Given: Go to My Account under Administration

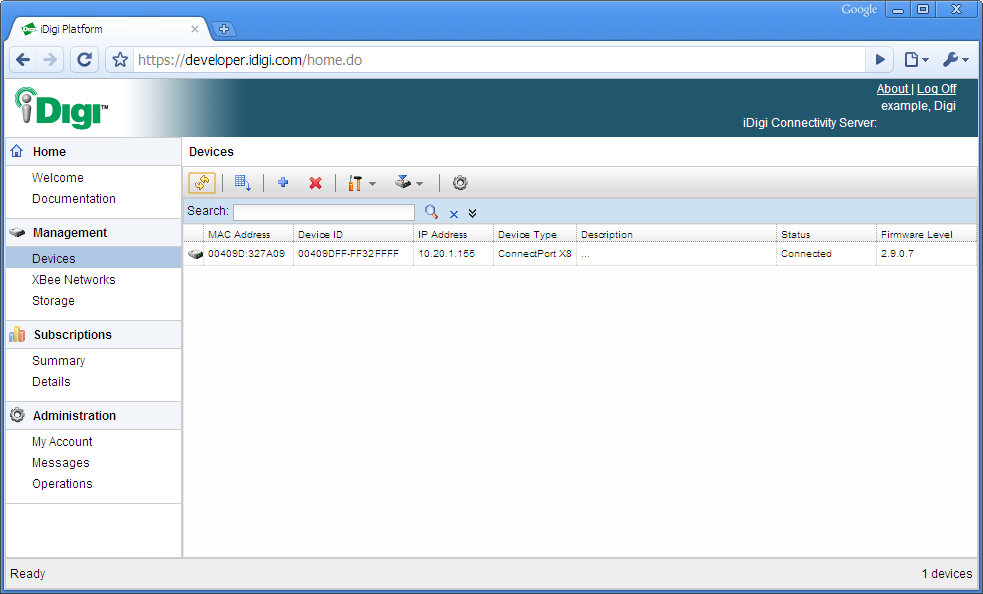Looking at the screenshot, I should tap(62, 442).
